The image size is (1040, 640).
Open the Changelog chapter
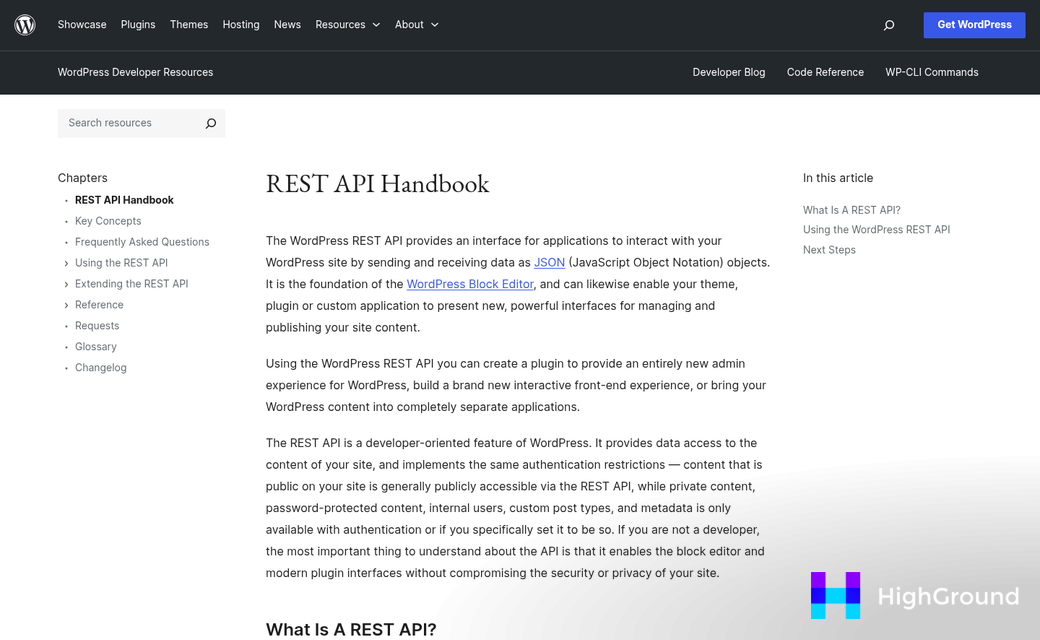[x=101, y=367]
